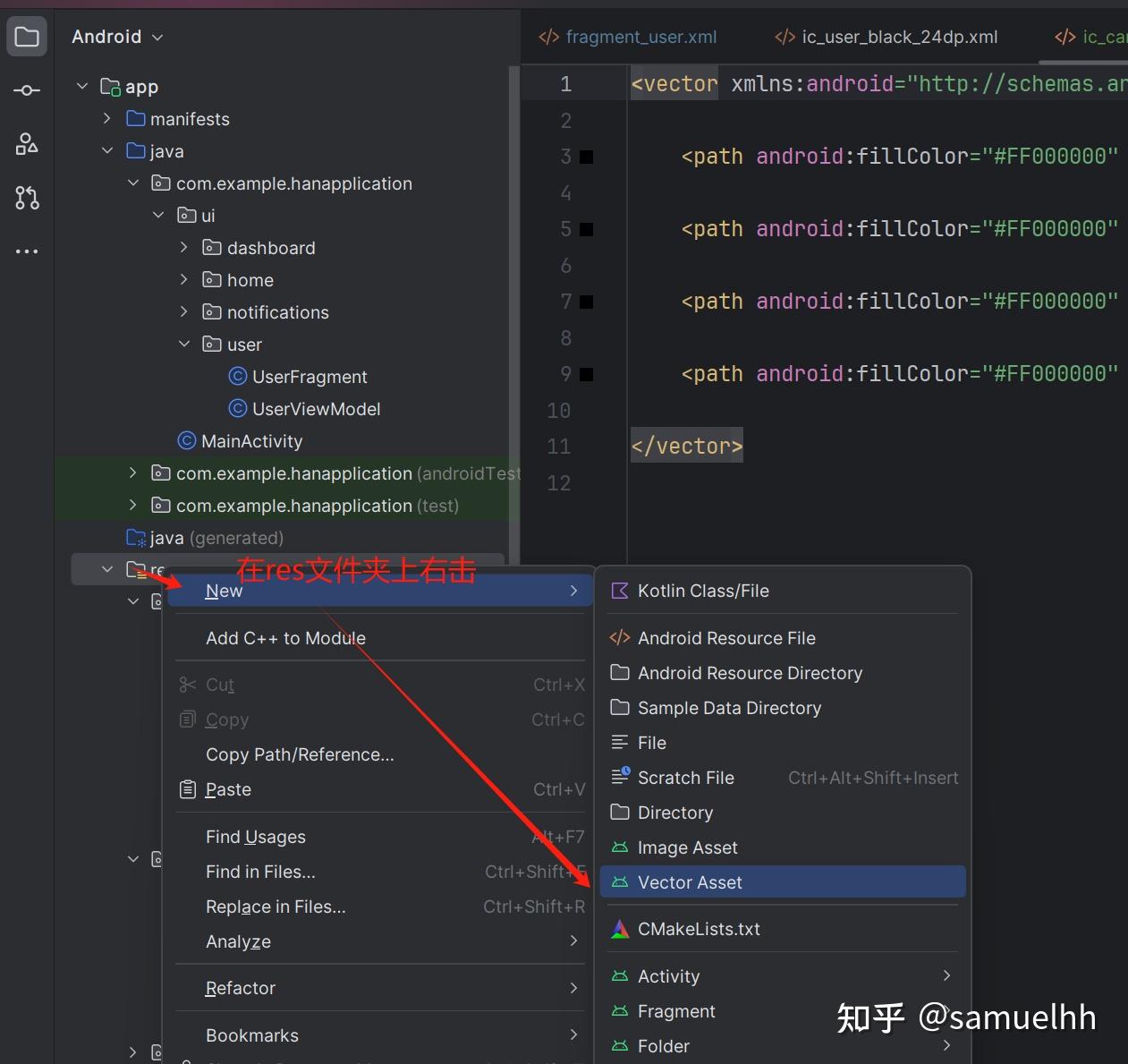
Task: Open the Project tool window folder icon
Action: click(26, 36)
